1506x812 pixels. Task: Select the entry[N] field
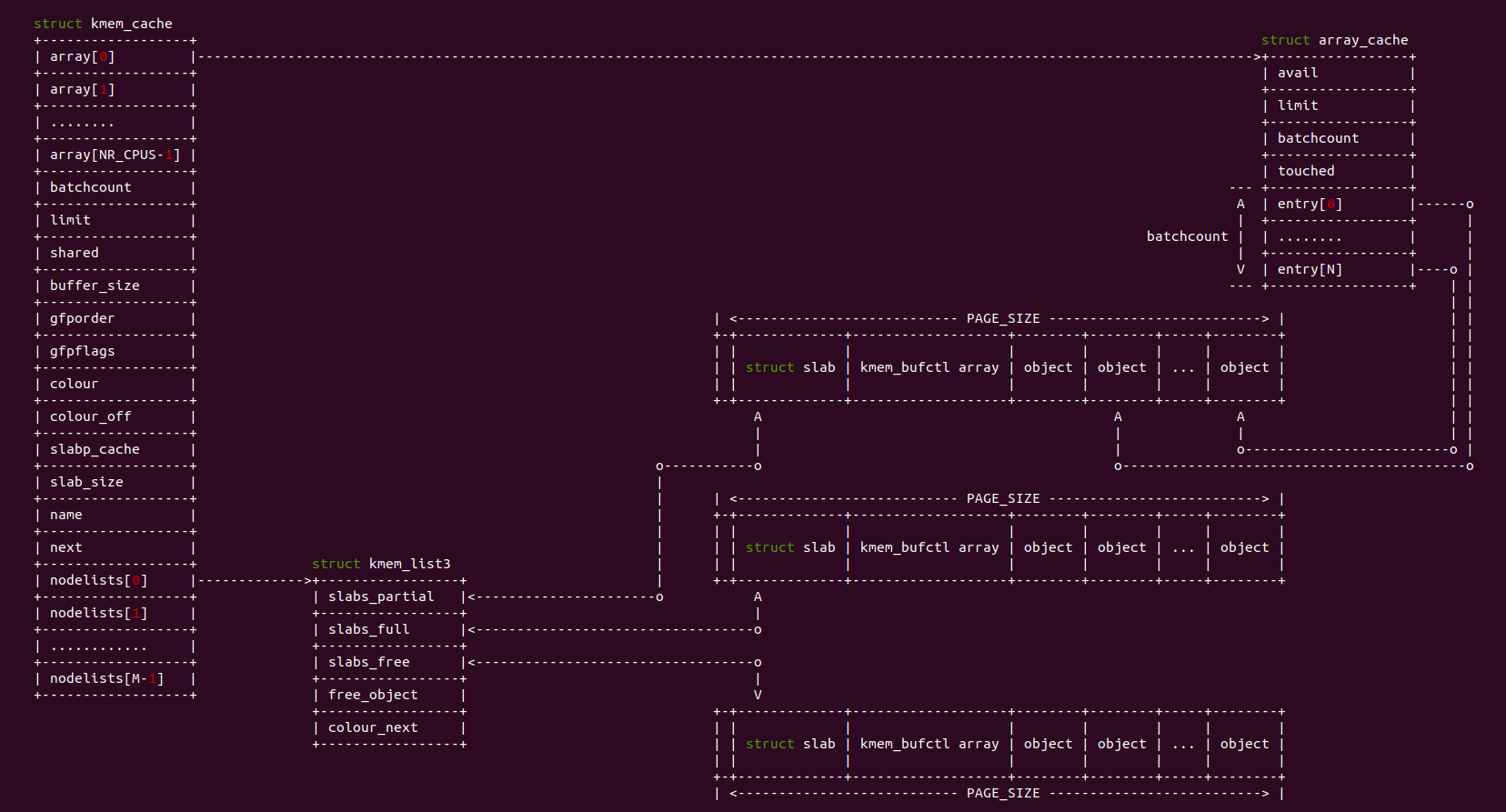1310,269
